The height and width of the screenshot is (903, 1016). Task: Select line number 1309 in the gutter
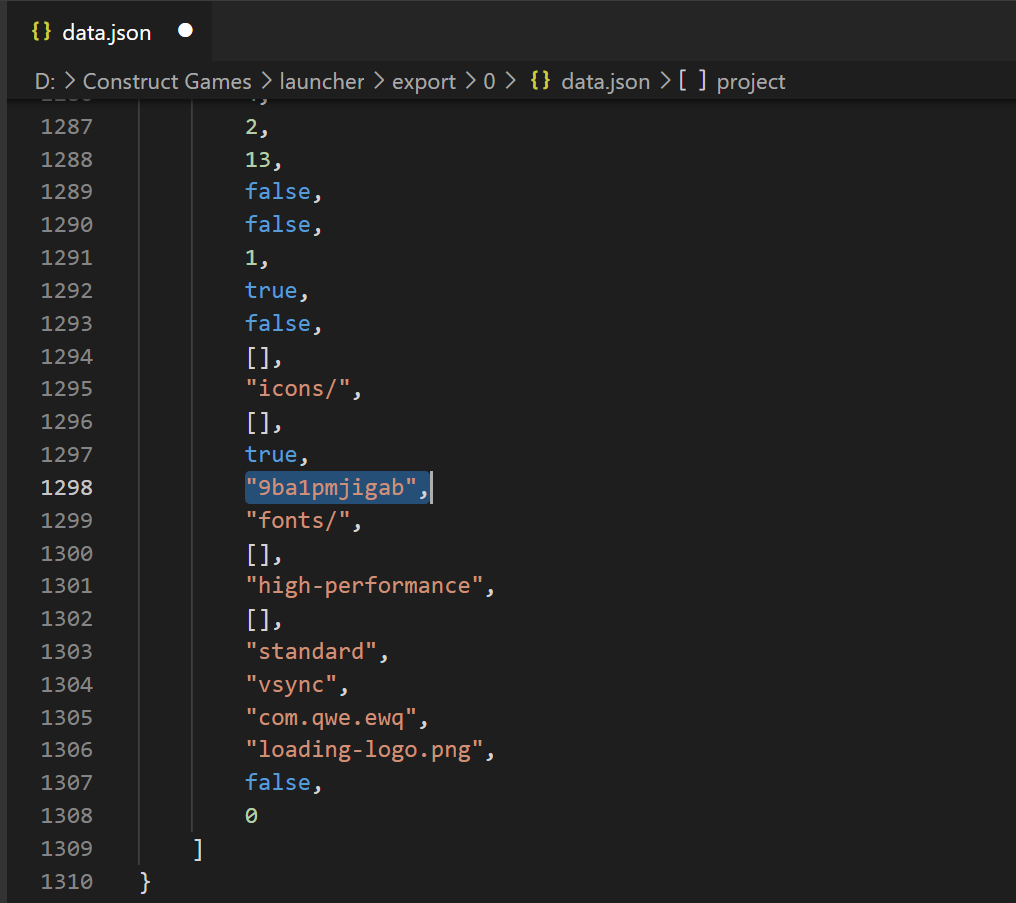67,849
